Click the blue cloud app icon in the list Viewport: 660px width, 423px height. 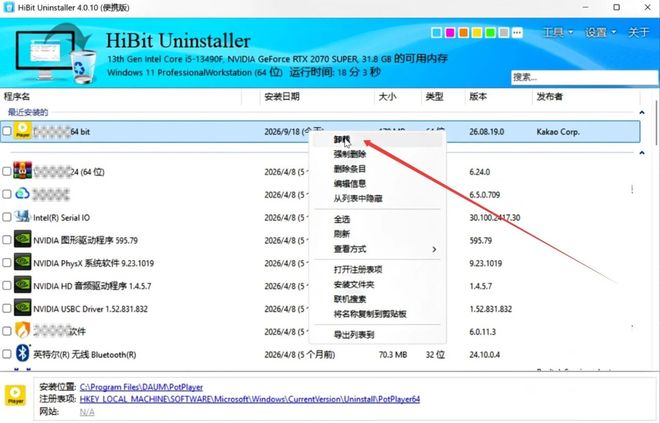pos(22,194)
